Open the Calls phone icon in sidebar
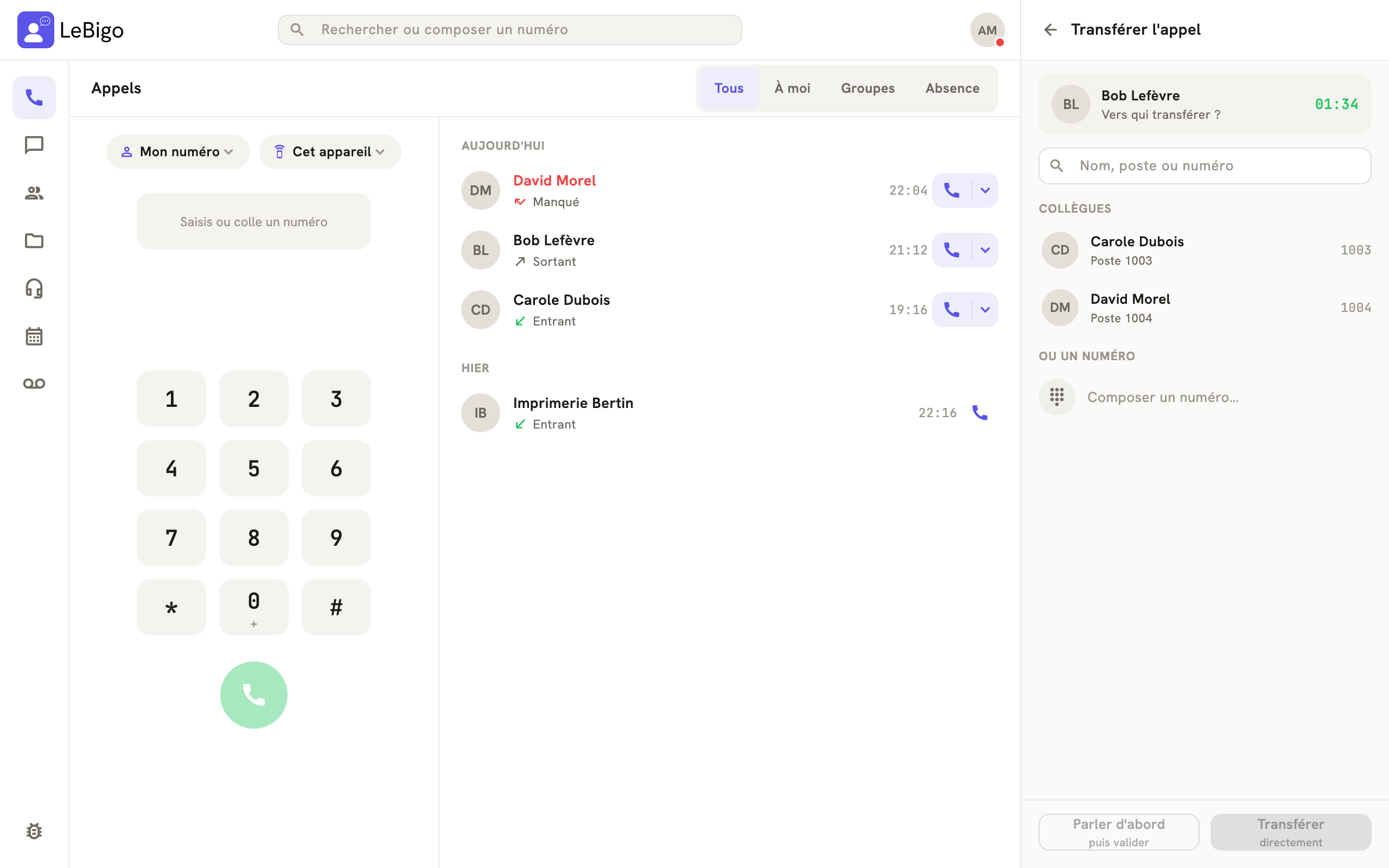The image size is (1389, 868). pyautogui.click(x=34, y=98)
